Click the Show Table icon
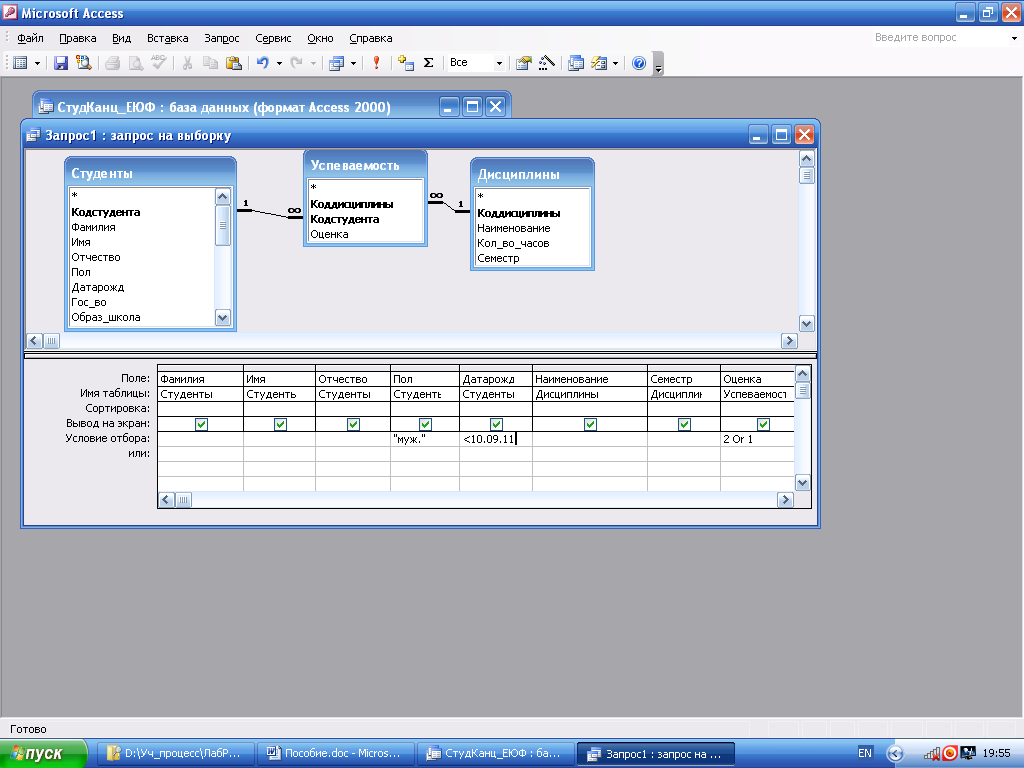The image size is (1024, 768). tap(406, 63)
